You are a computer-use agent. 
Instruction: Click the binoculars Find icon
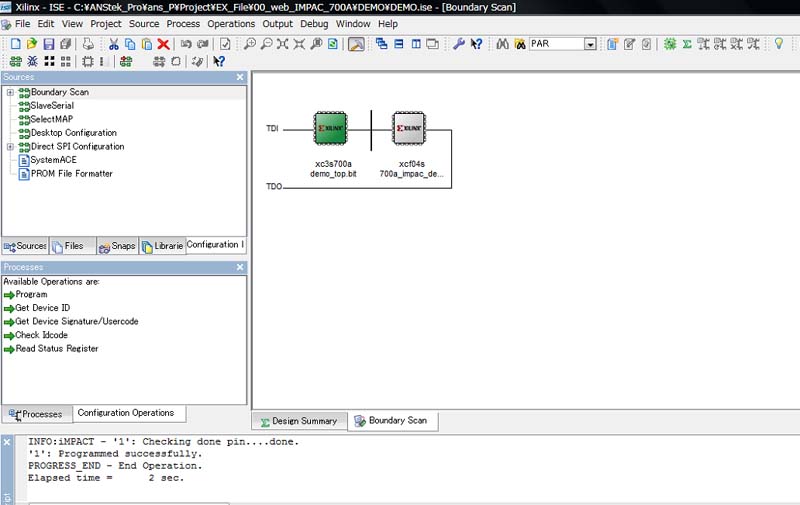503,44
